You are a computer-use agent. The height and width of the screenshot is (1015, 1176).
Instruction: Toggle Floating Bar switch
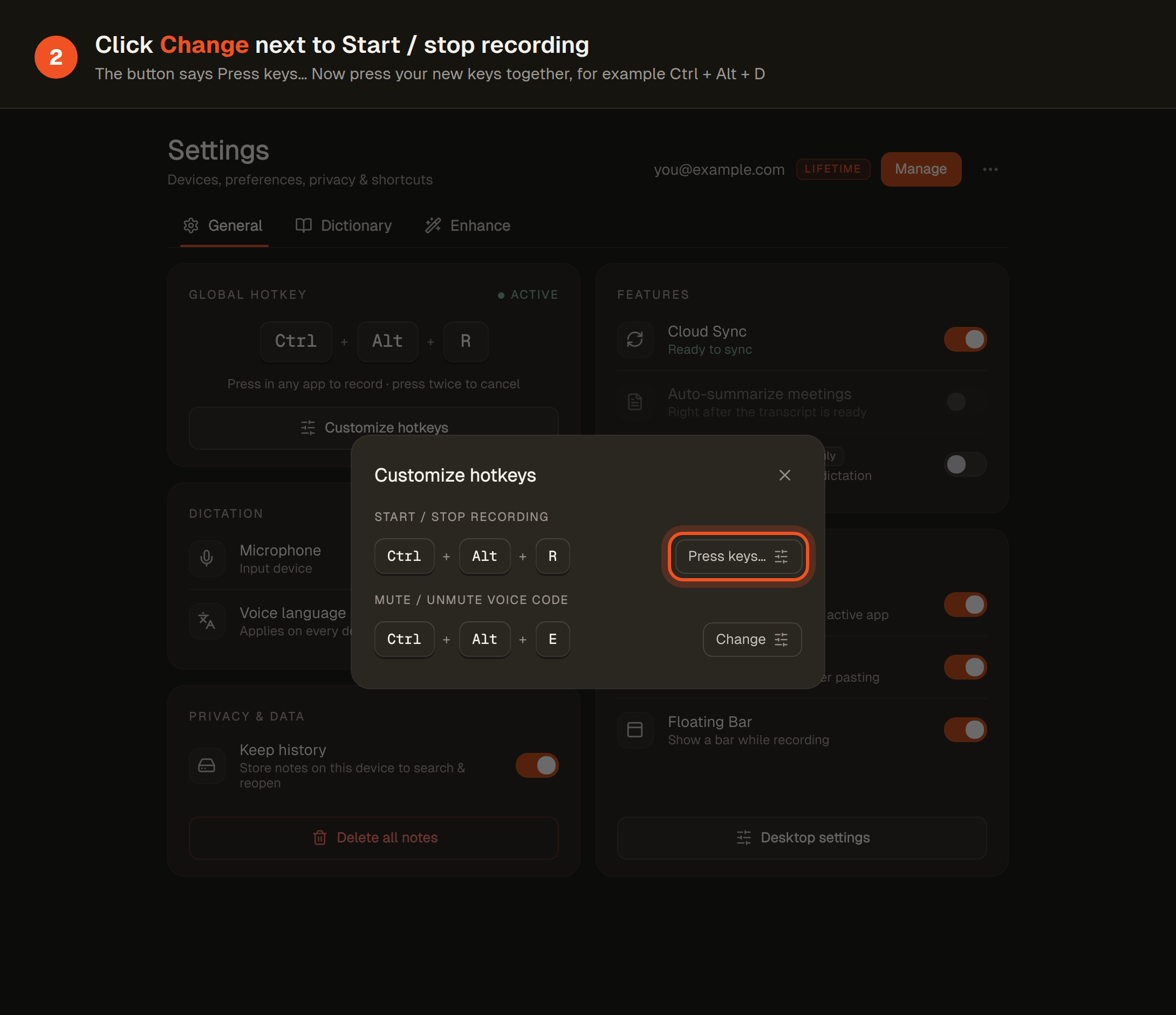pos(965,730)
